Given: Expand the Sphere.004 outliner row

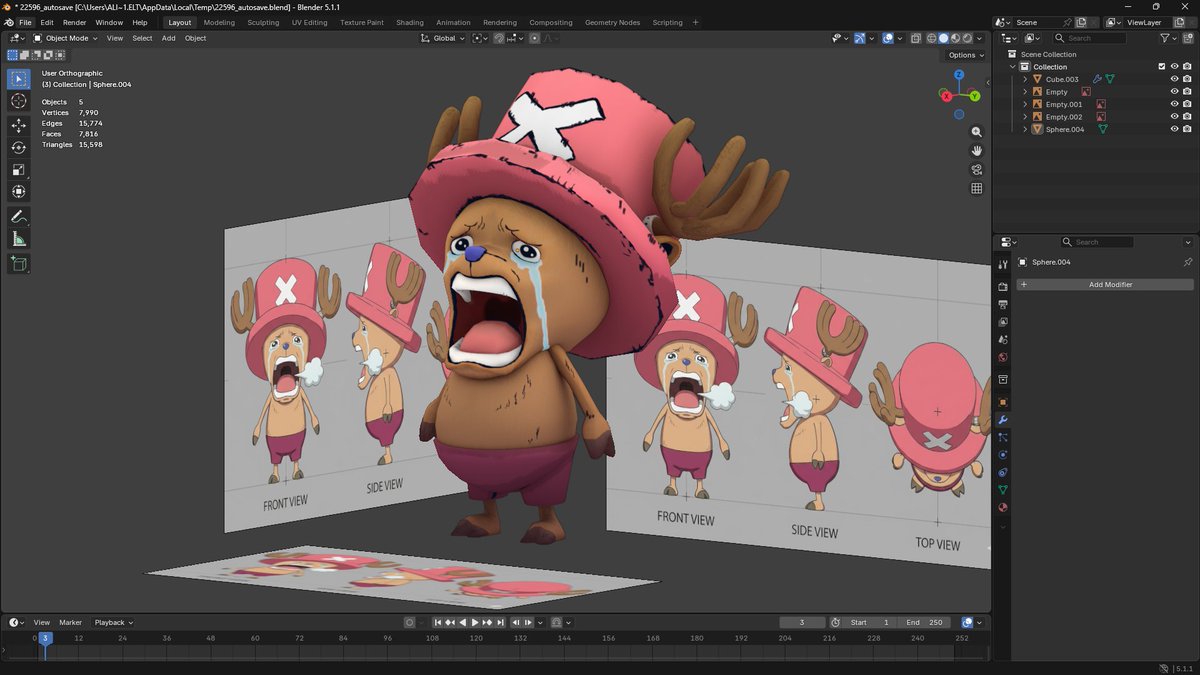Looking at the screenshot, I should [1025, 129].
